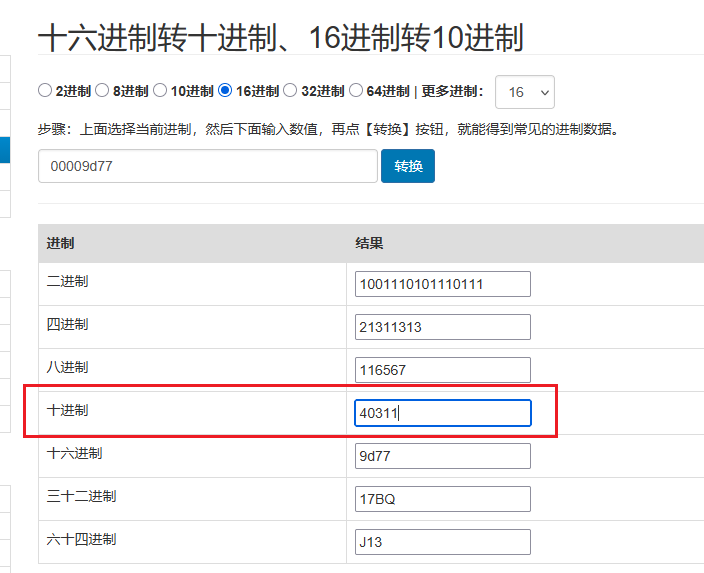Viewport: 704px width, 573px height.
Task: Select the 8进制 radio option
Action: (102, 91)
